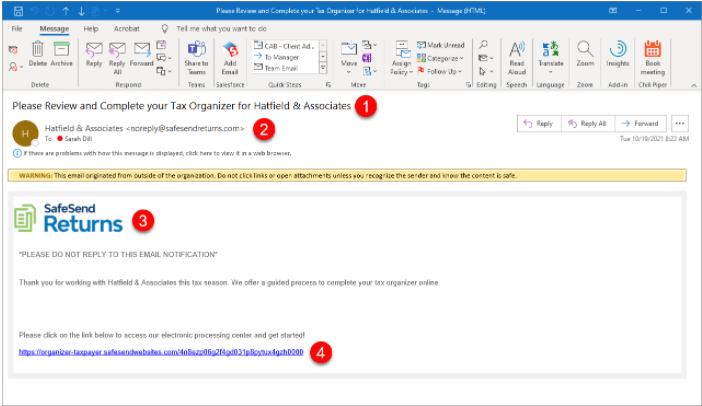Open the organizer-taxpayer safesendwebsites link

[161, 352]
